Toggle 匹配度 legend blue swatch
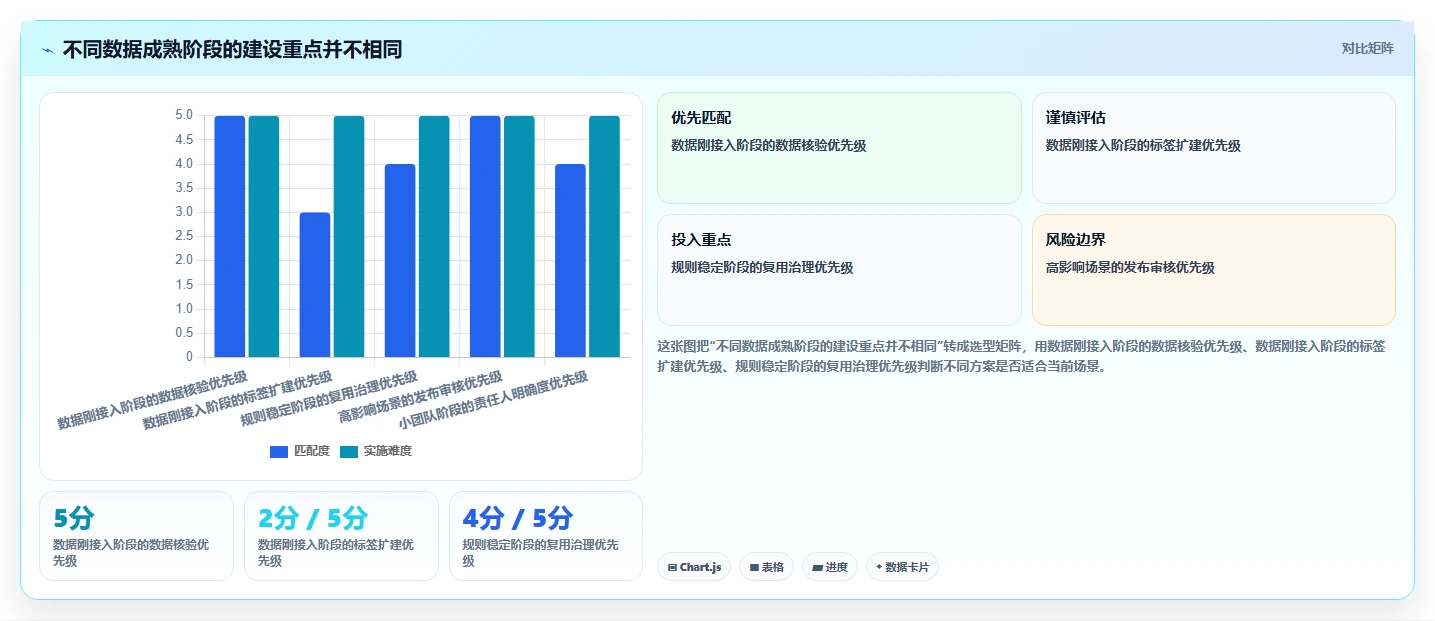This screenshot has height=621, width=1435. tap(279, 452)
